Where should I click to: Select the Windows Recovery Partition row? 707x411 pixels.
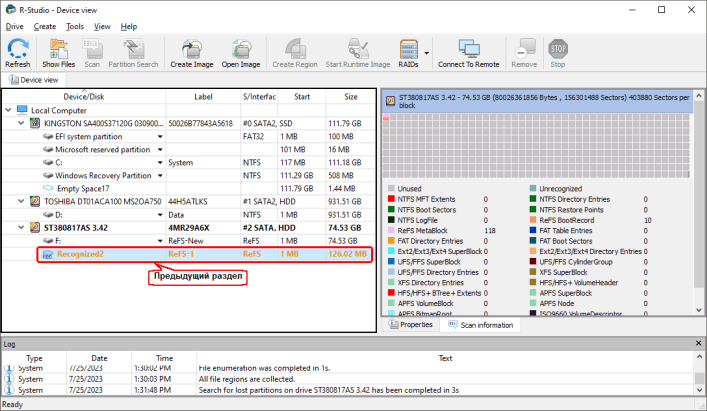pos(189,176)
